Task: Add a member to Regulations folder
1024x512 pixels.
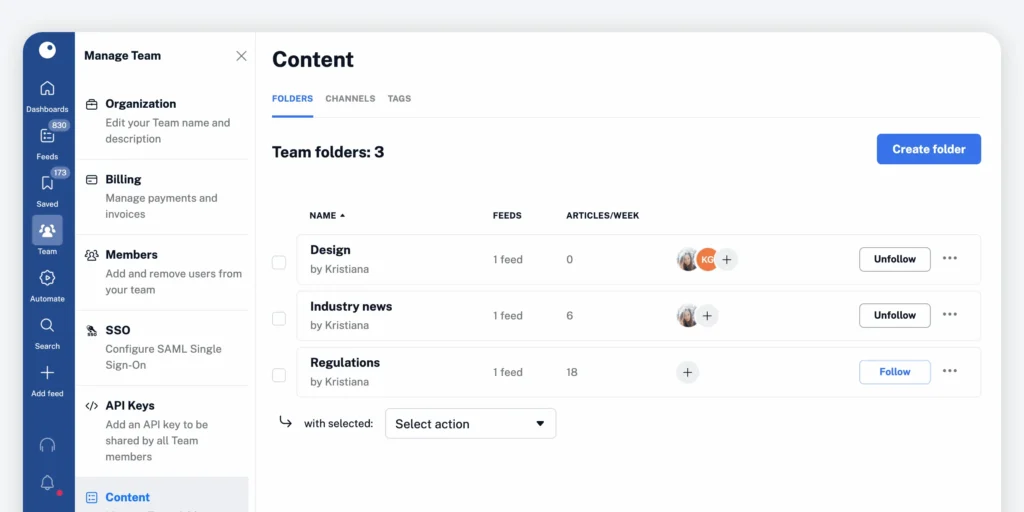Action: point(687,372)
